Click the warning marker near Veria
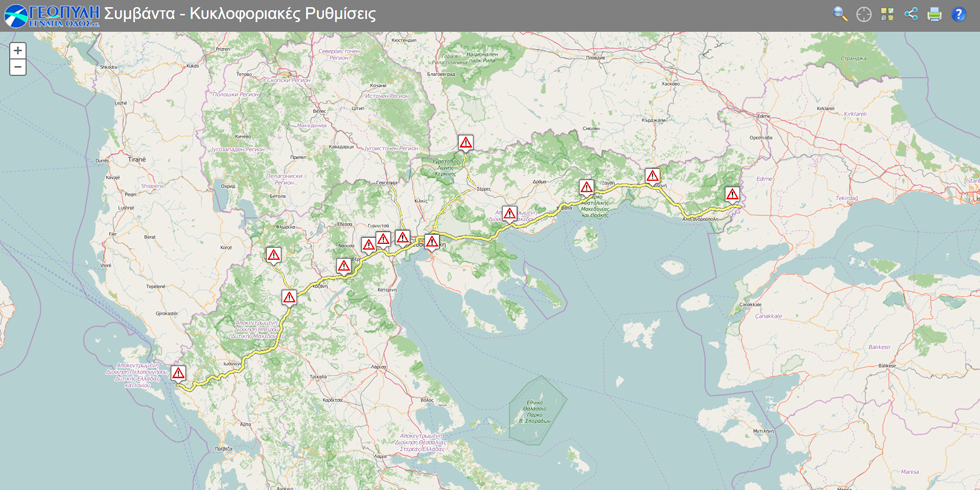The width and height of the screenshot is (980, 490). 344,266
